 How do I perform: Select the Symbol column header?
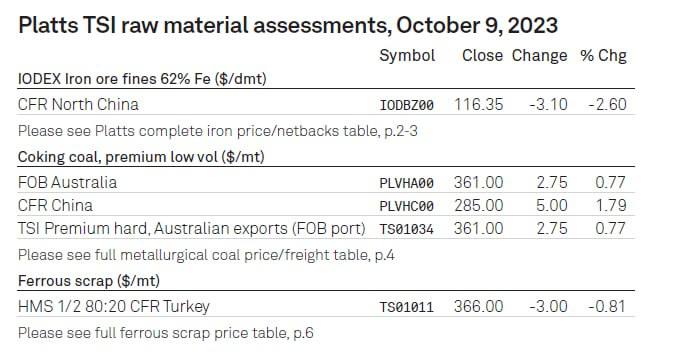pos(407,56)
